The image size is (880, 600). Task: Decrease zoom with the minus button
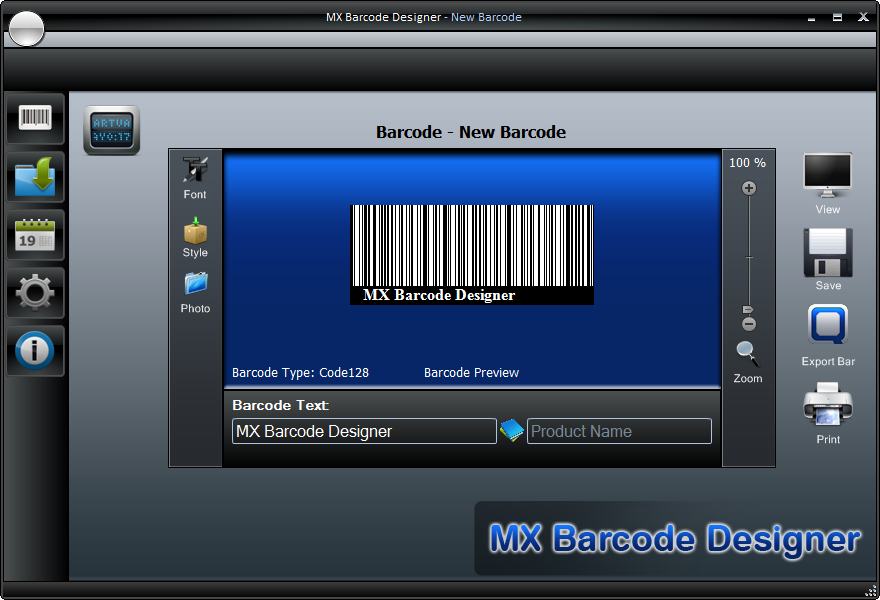pos(749,324)
